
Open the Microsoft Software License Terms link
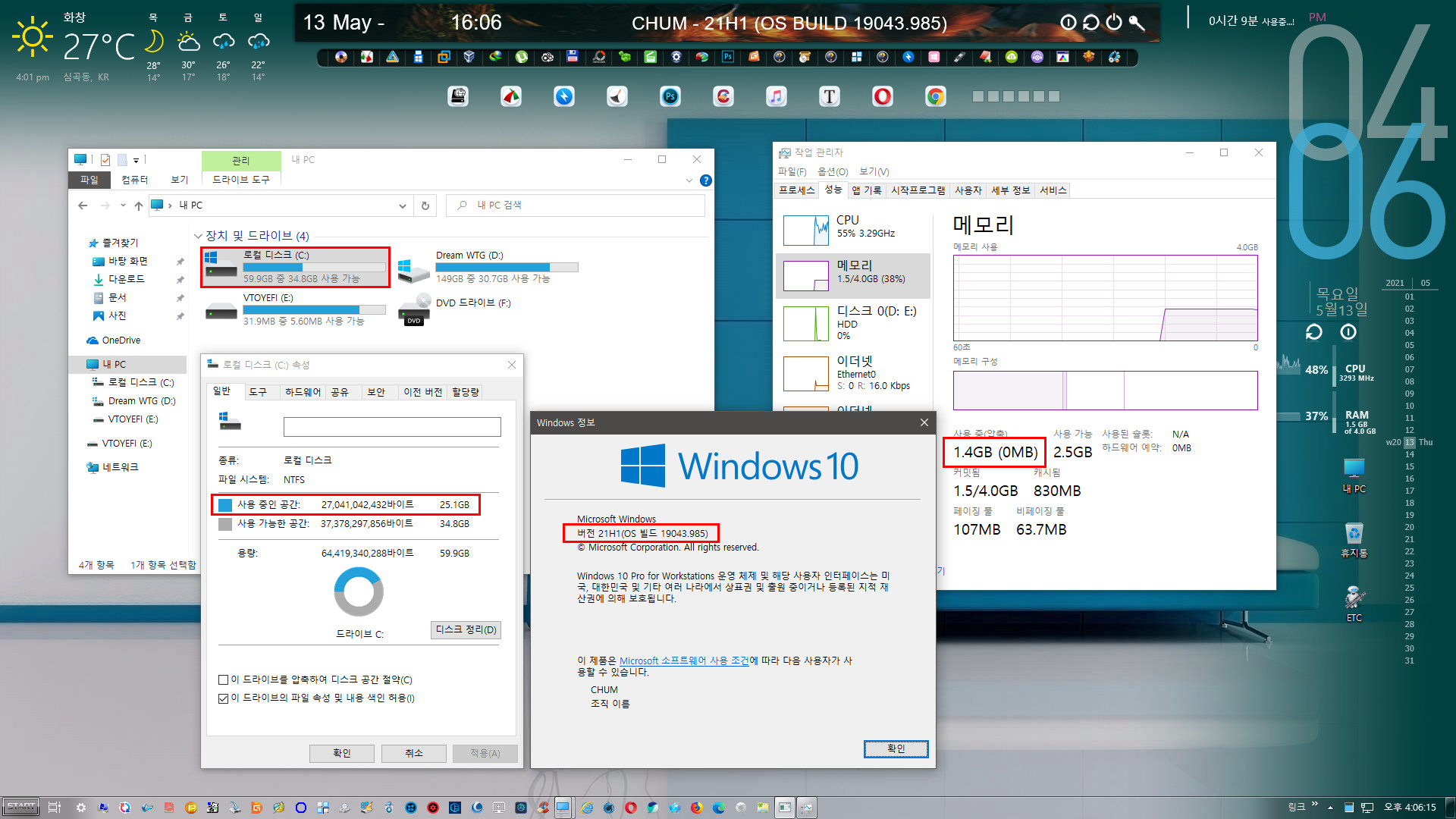(x=684, y=661)
